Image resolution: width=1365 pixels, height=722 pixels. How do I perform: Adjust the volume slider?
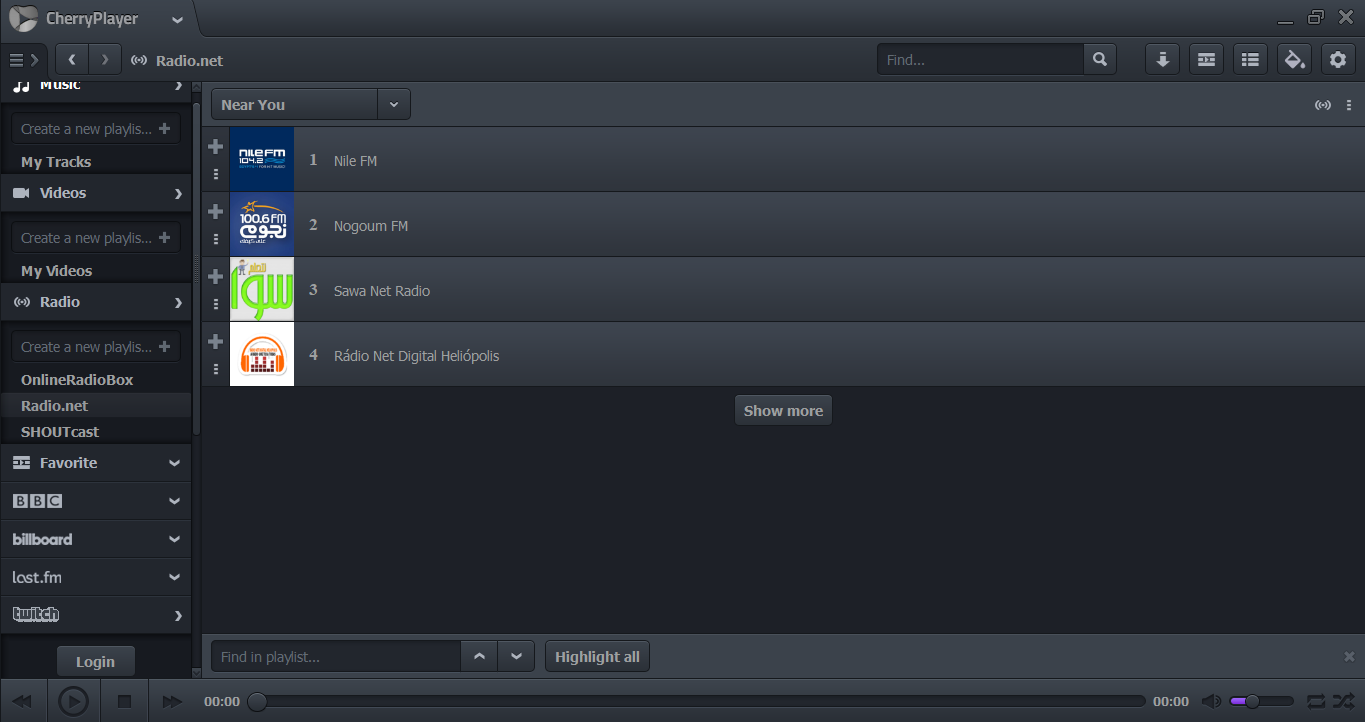[x=1261, y=702]
